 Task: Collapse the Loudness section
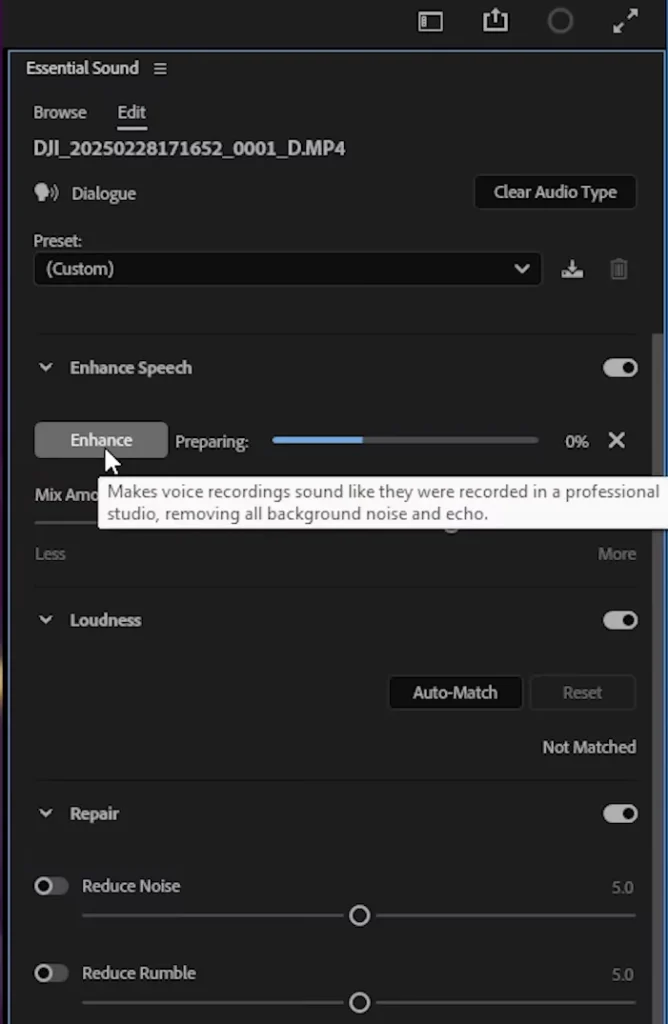tap(46, 620)
